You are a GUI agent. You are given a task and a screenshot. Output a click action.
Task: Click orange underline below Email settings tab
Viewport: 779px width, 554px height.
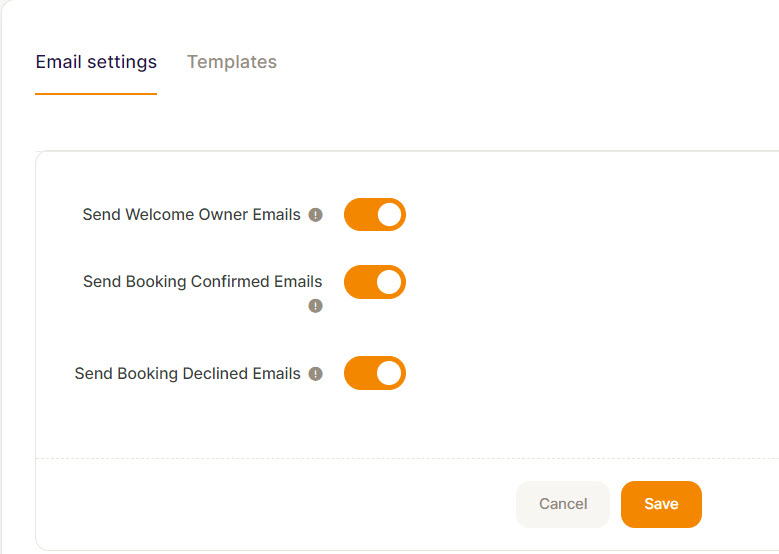pyautogui.click(x=96, y=93)
